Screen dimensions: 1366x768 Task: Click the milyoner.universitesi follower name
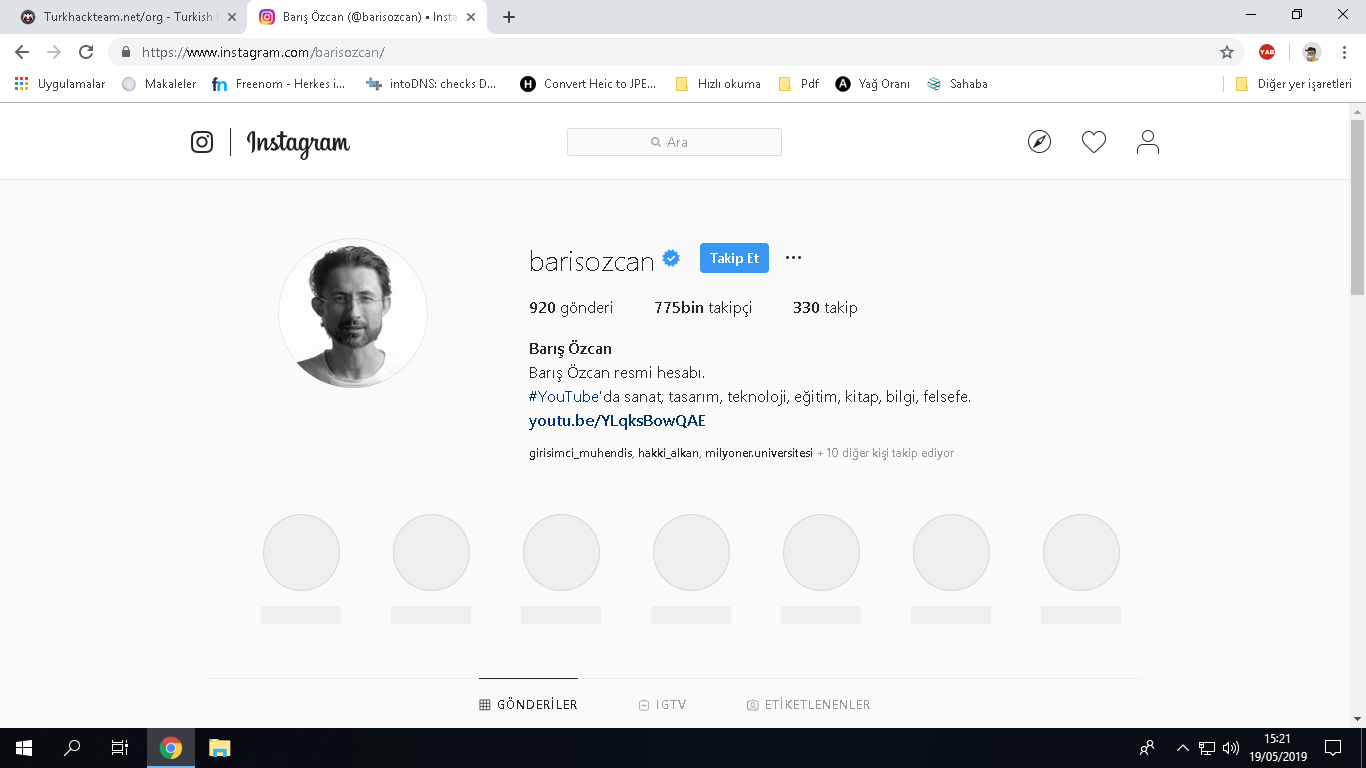[x=758, y=453]
